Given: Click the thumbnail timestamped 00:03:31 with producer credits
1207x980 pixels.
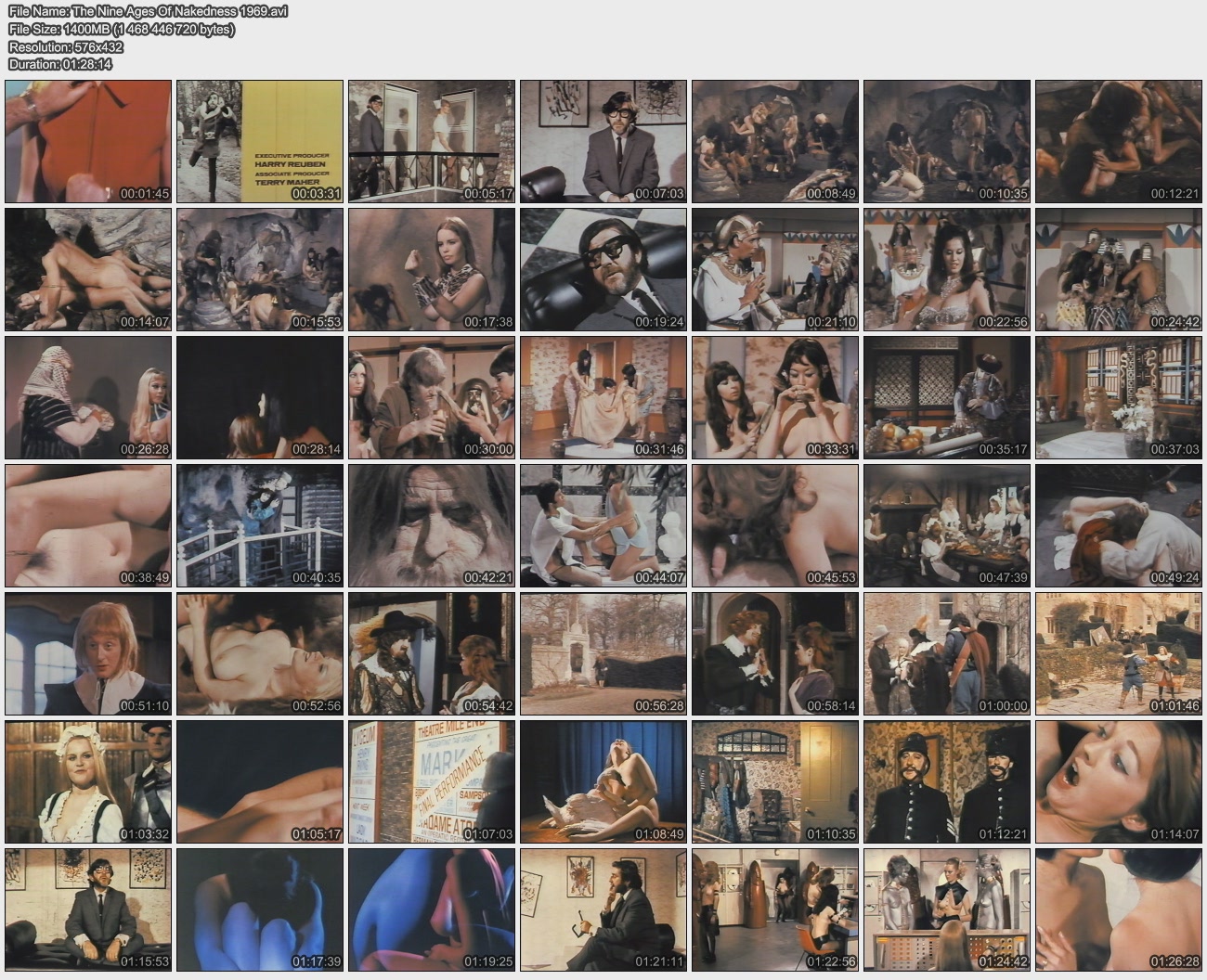Looking at the screenshot, I should click(260, 141).
